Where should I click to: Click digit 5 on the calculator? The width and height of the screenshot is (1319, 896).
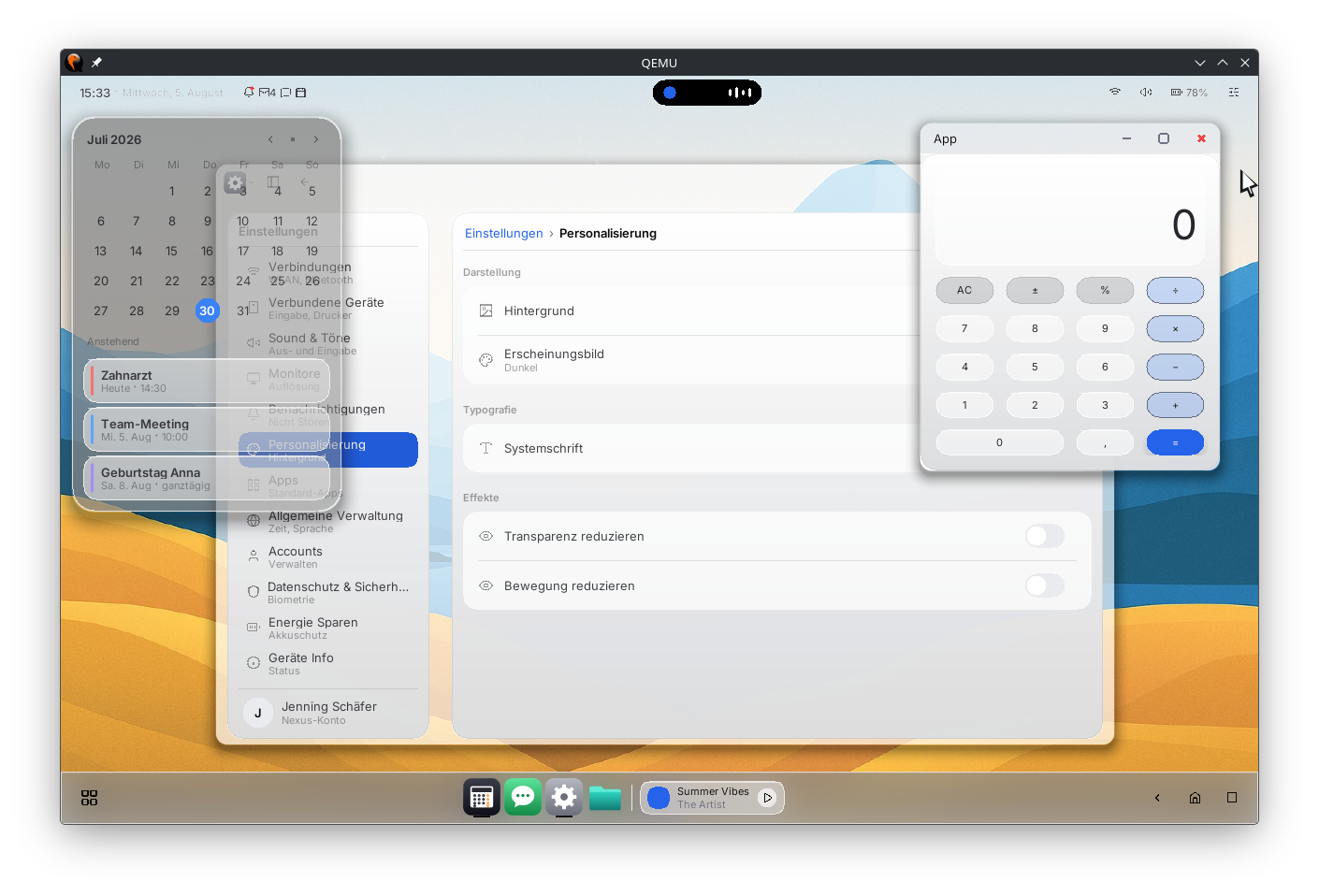[x=1035, y=368]
